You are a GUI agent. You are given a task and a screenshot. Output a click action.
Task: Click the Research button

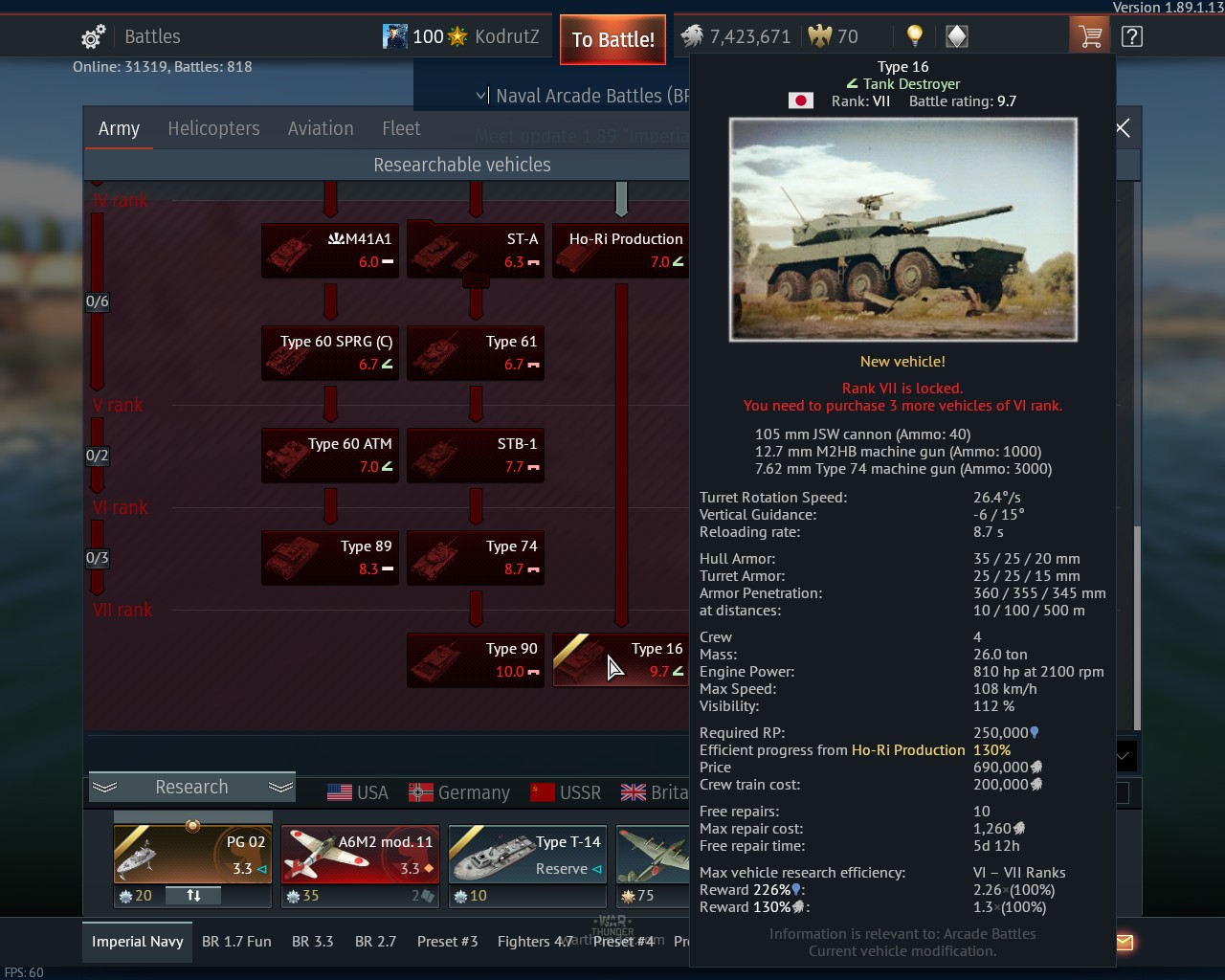point(191,787)
